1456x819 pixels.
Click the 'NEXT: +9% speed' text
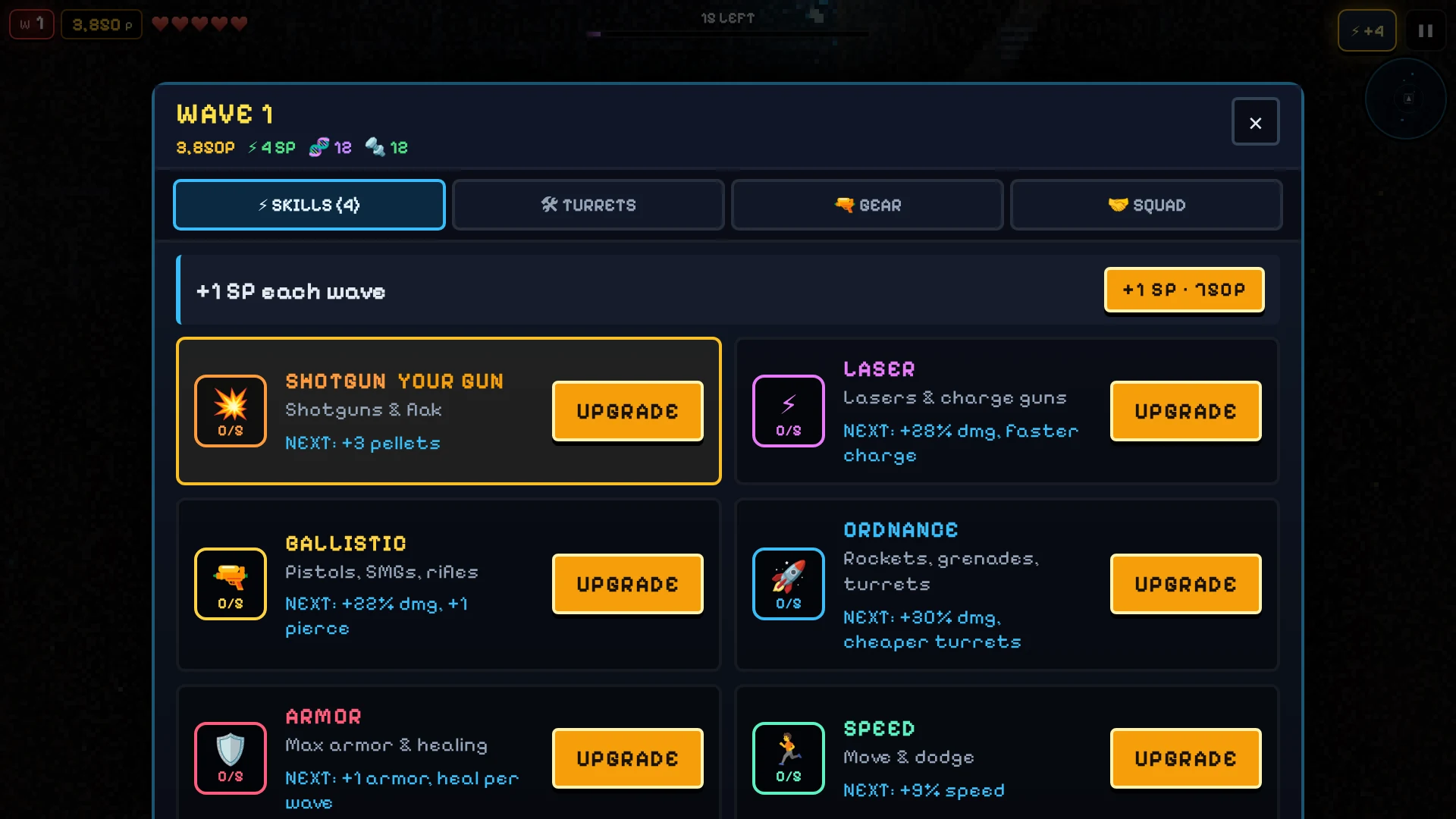924,790
